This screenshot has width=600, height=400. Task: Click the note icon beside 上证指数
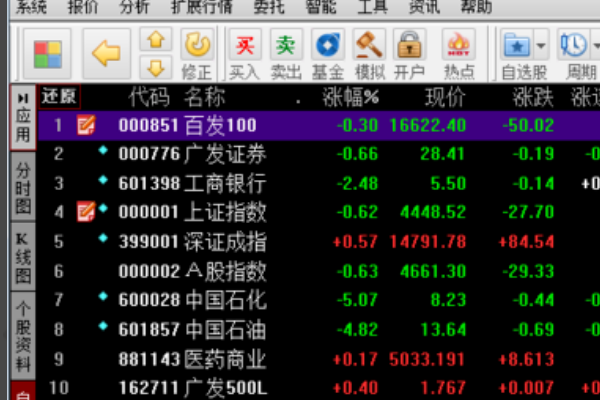pyautogui.click(x=86, y=212)
